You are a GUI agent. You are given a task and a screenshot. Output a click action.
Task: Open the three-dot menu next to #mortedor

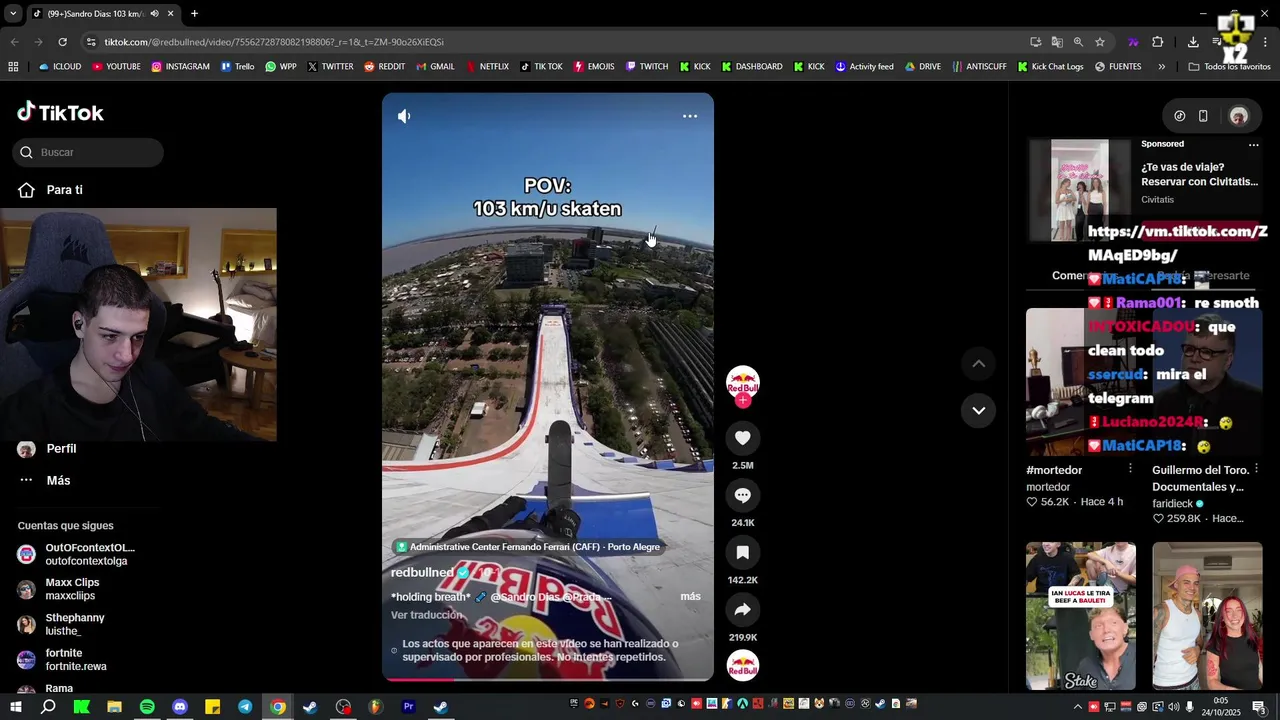[x=1130, y=468]
